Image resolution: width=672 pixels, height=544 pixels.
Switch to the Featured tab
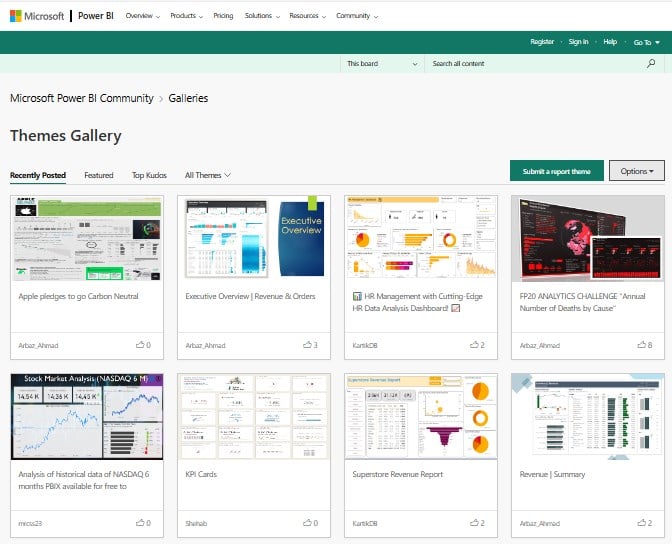point(99,175)
